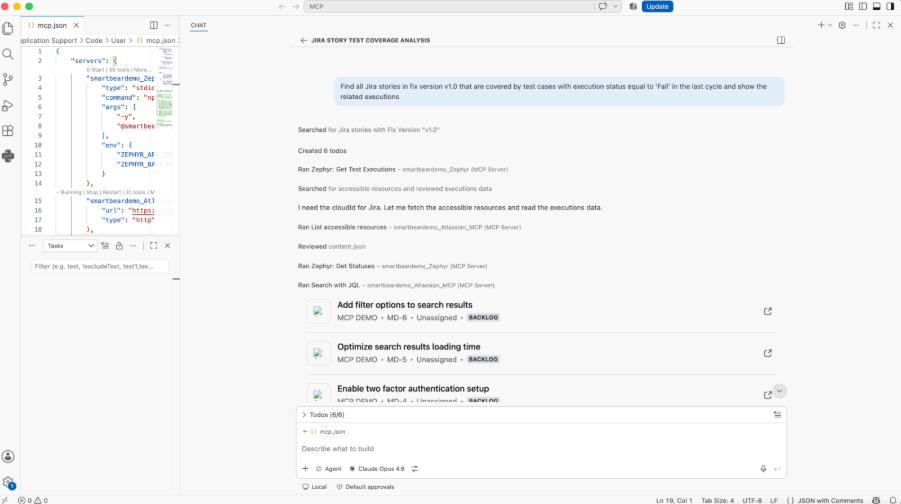Toggle output panel scroll lock
This screenshot has height=504, width=901.
119,246
